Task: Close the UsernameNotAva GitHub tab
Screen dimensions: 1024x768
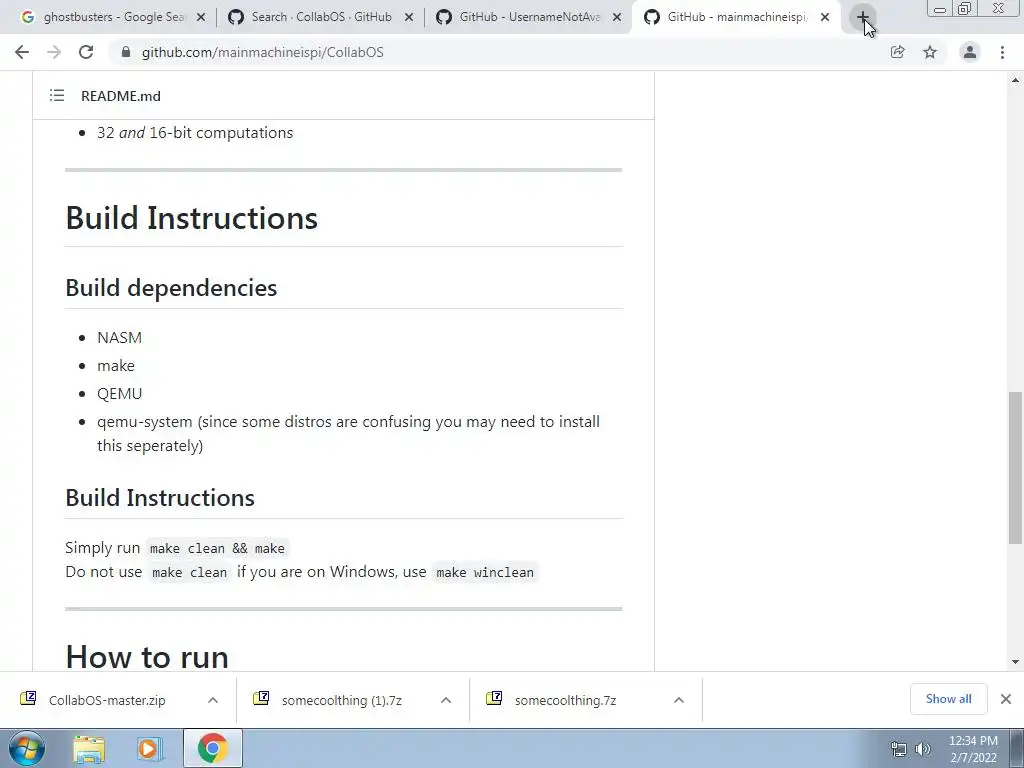Action: (616, 18)
